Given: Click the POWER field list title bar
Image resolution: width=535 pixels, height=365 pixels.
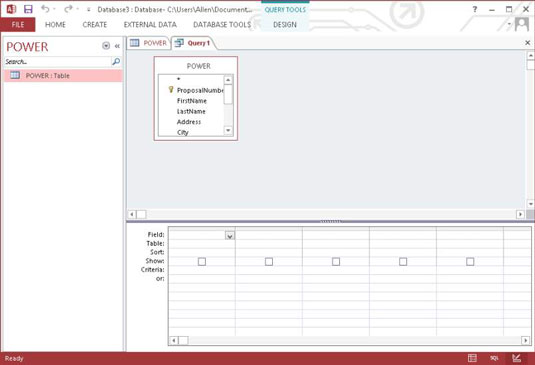Looking at the screenshot, I should [x=199, y=66].
